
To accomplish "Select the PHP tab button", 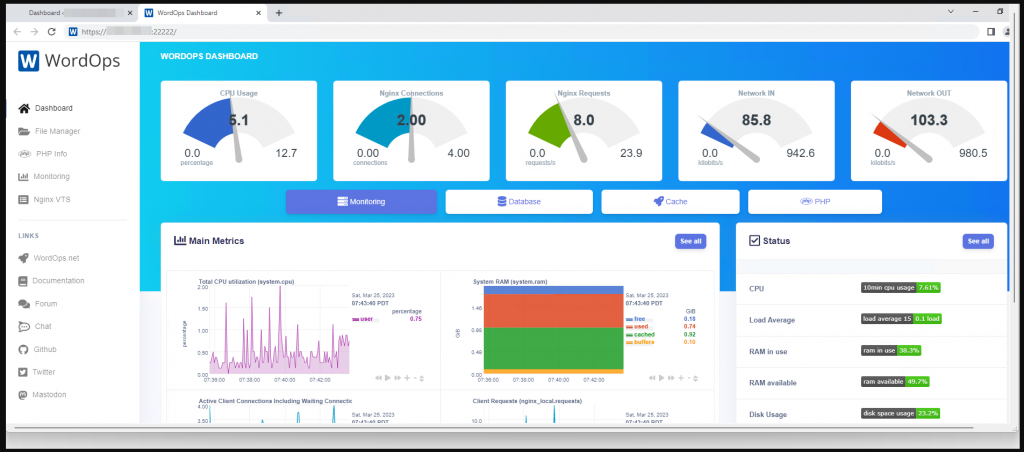I will [814, 202].
